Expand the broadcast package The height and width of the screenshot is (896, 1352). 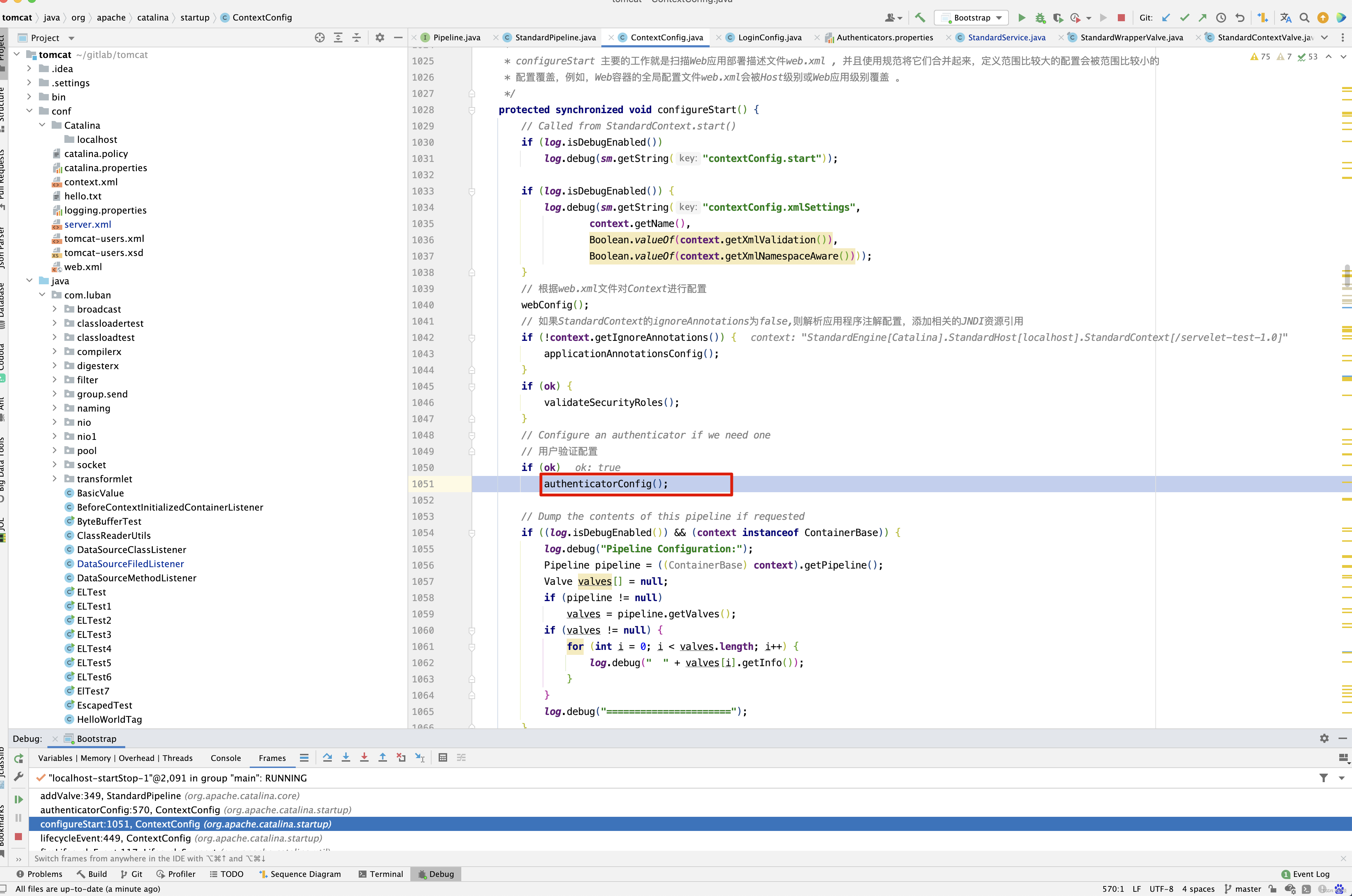pyautogui.click(x=54, y=309)
